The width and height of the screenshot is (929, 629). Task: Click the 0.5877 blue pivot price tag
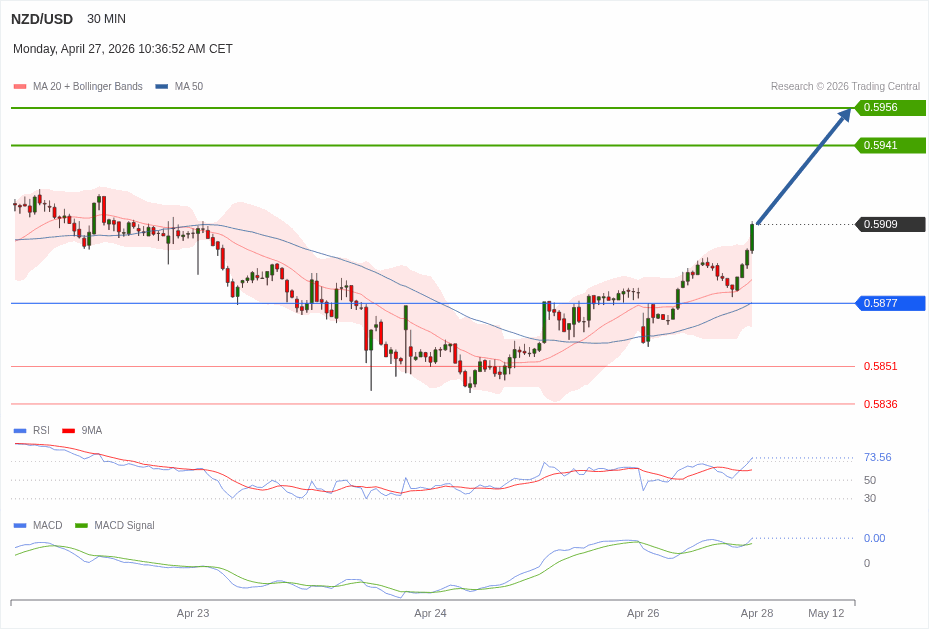889,303
